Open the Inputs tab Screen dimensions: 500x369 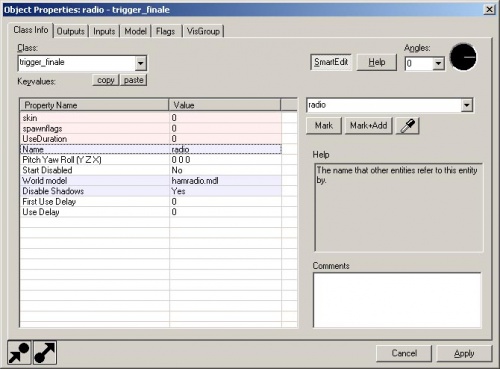(104, 31)
